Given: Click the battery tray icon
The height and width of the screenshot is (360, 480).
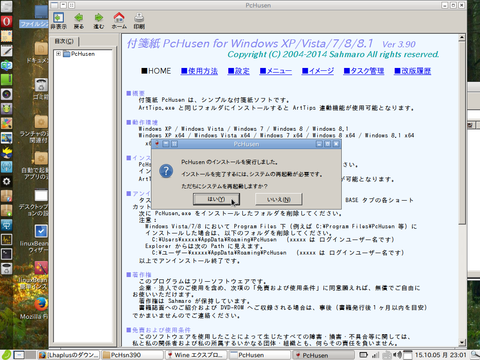Looking at the screenshot, I should [364, 355].
